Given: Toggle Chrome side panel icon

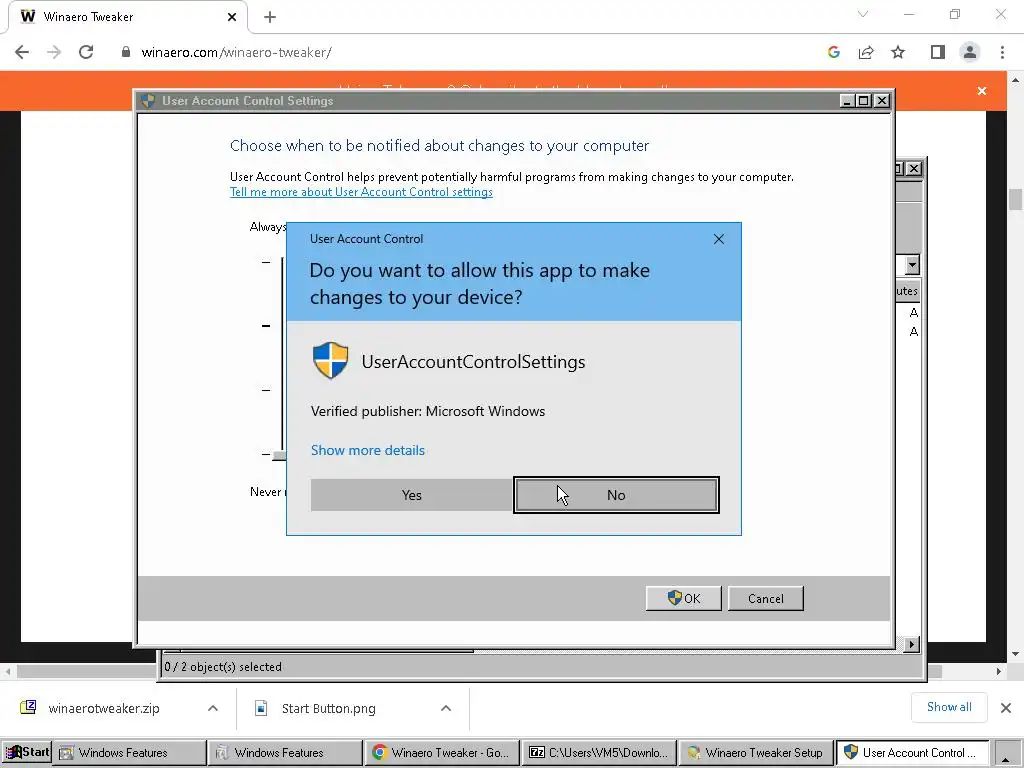Looking at the screenshot, I should pos(938,52).
